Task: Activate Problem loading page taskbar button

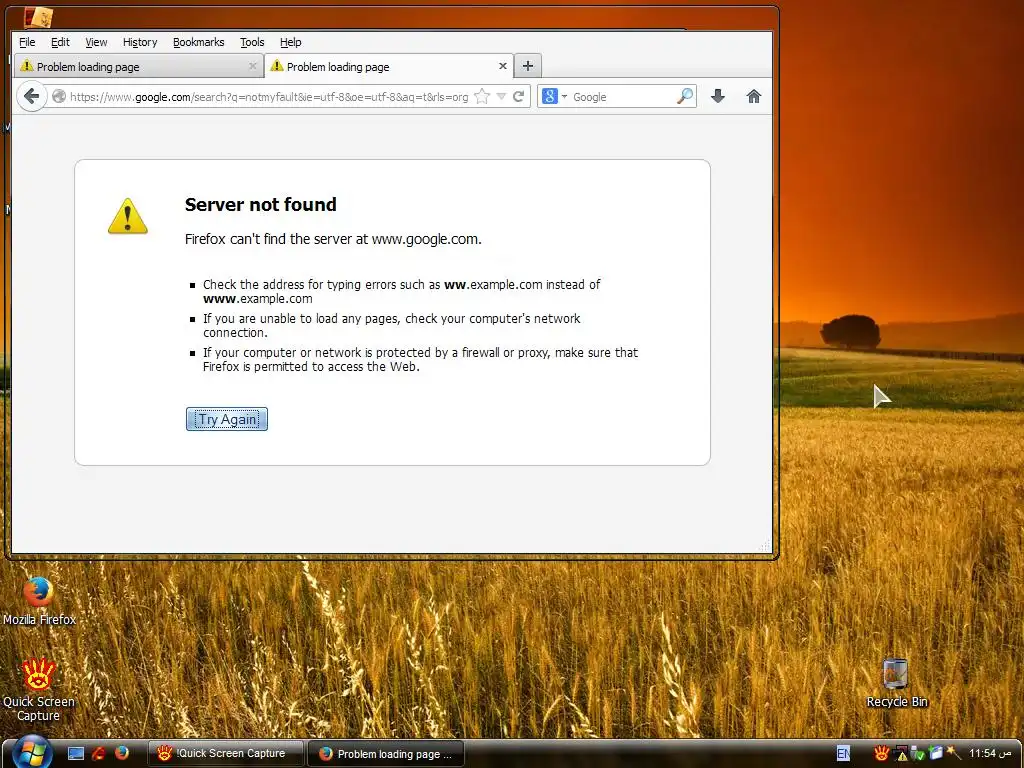Action: [x=385, y=754]
